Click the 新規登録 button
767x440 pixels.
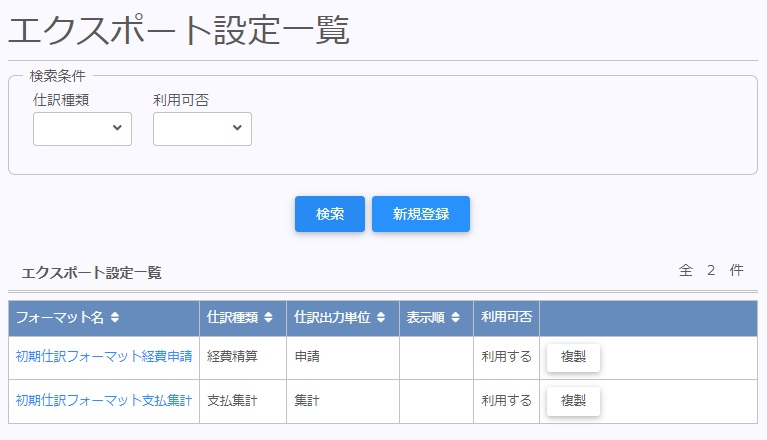tap(420, 214)
